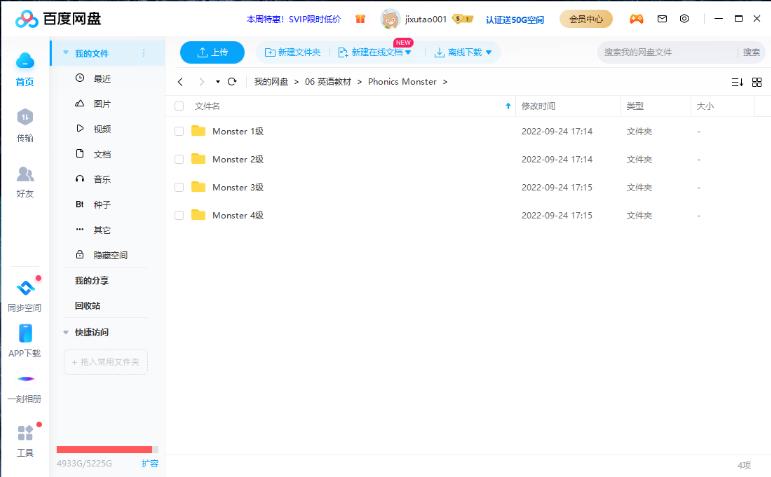The height and width of the screenshot is (477, 771).
Task: Open the mail message icon
Action: pos(662,19)
